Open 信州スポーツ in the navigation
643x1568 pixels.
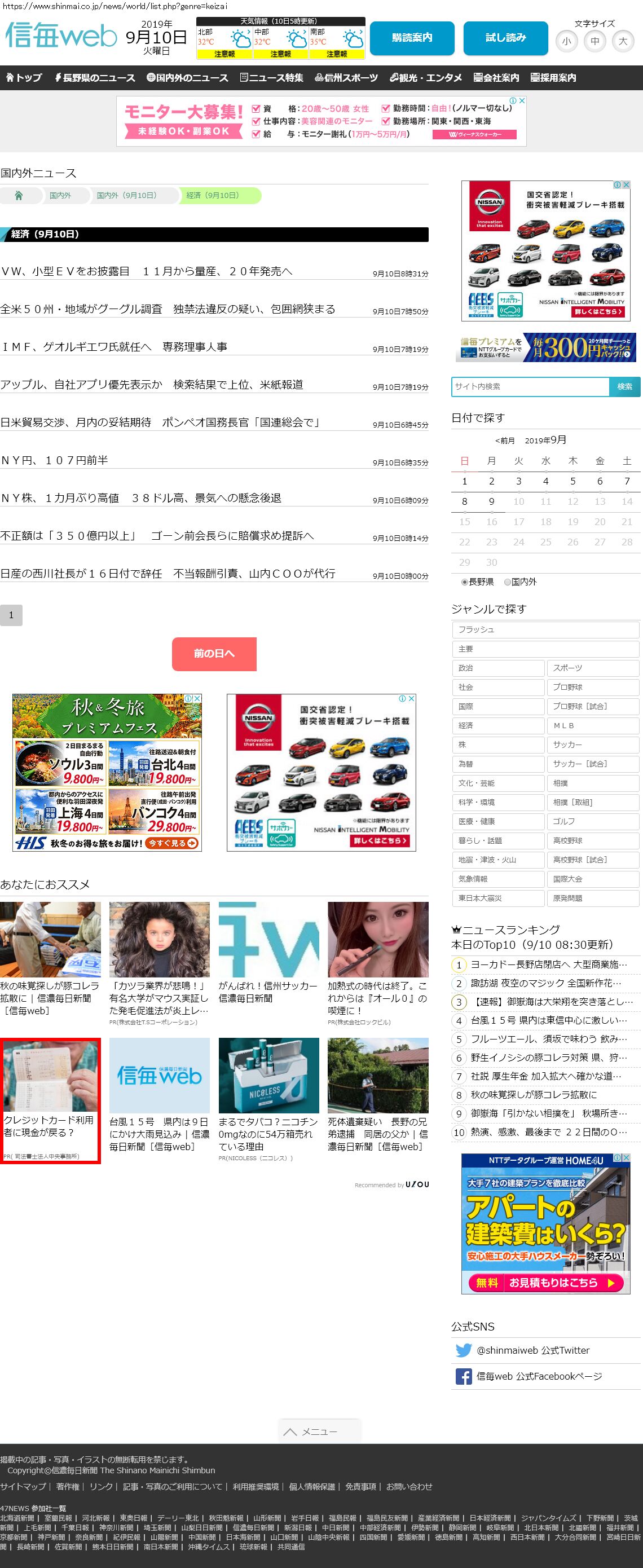(346, 77)
